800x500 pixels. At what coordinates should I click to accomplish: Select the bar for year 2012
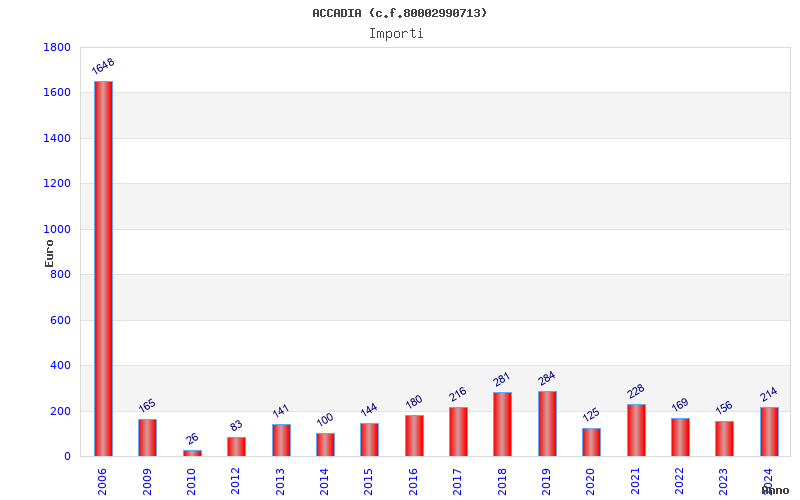(x=236, y=446)
